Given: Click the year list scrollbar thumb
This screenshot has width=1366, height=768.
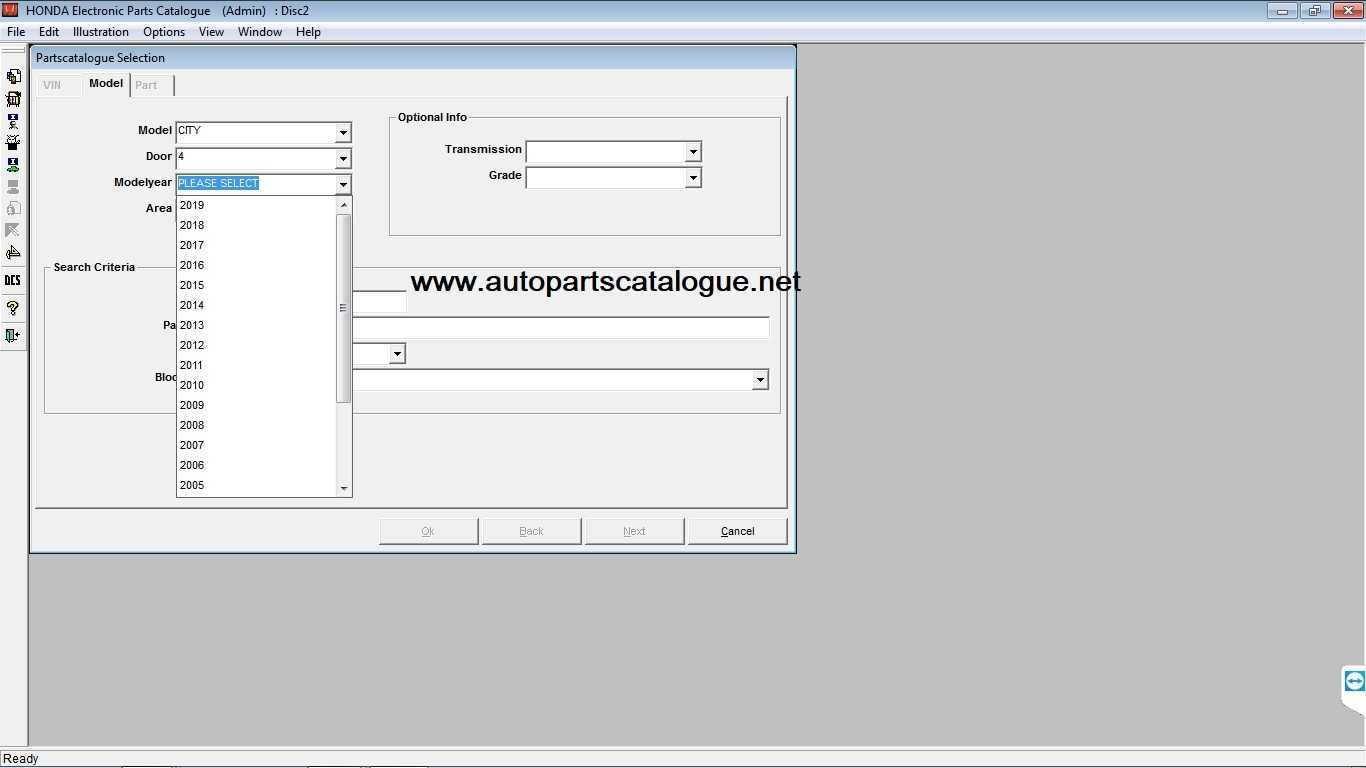Looking at the screenshot, I should point(344,308).
